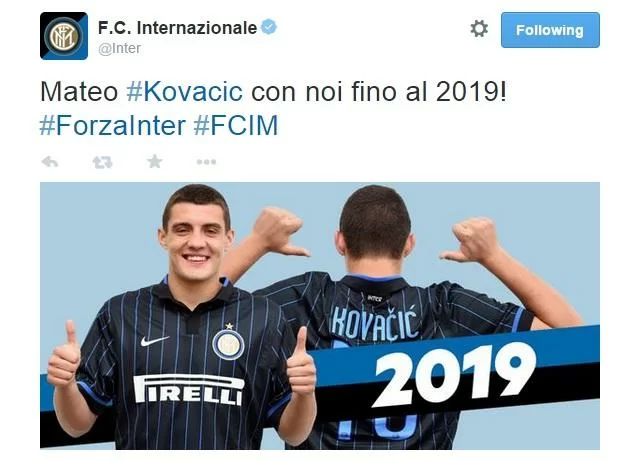The height and width of the screenshot is (462, 639).
Task: Toggle the Following button
Action: [550, 30]
